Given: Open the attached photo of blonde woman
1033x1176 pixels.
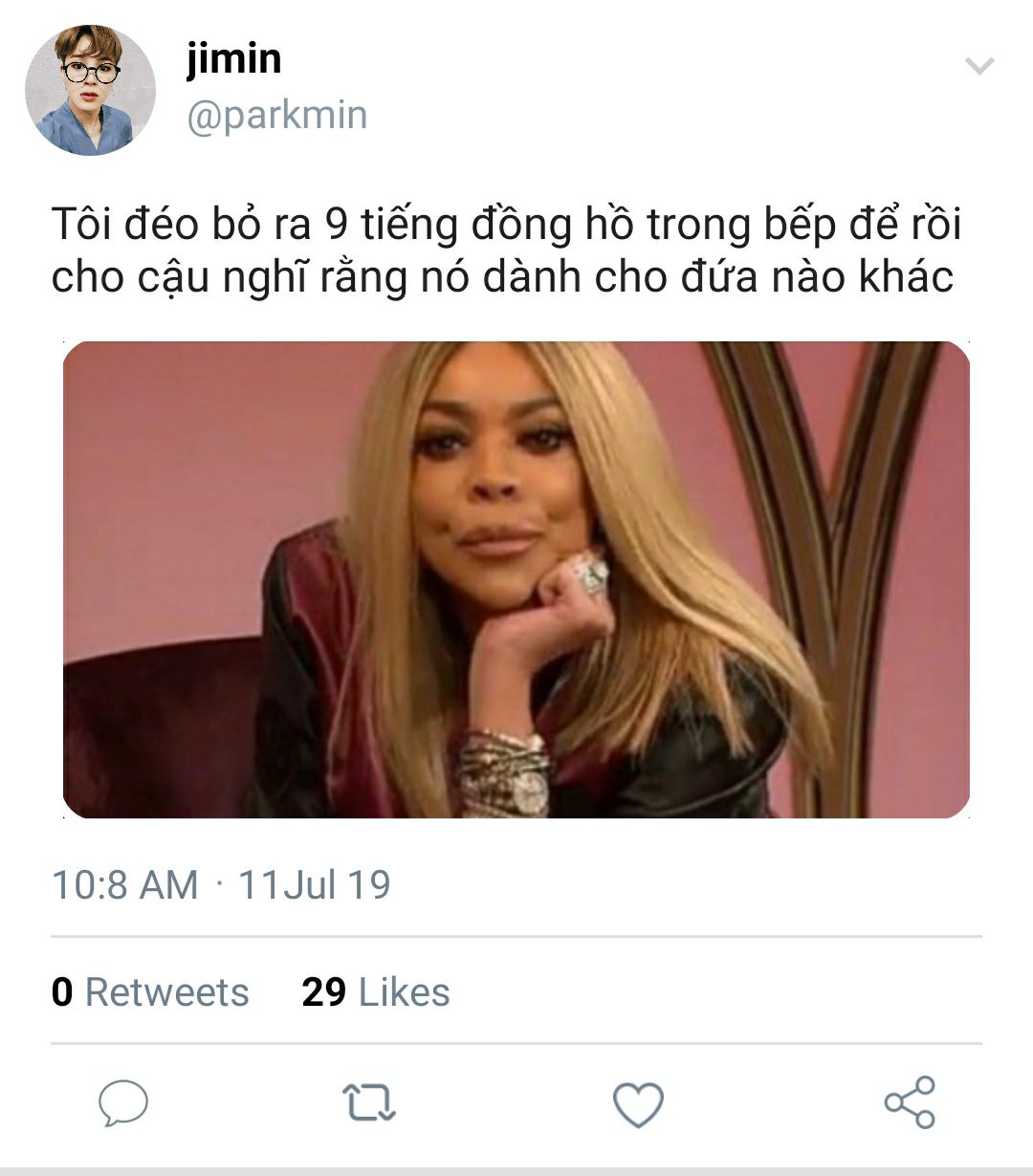Looking at the screenshot, I should coord(516,579).
